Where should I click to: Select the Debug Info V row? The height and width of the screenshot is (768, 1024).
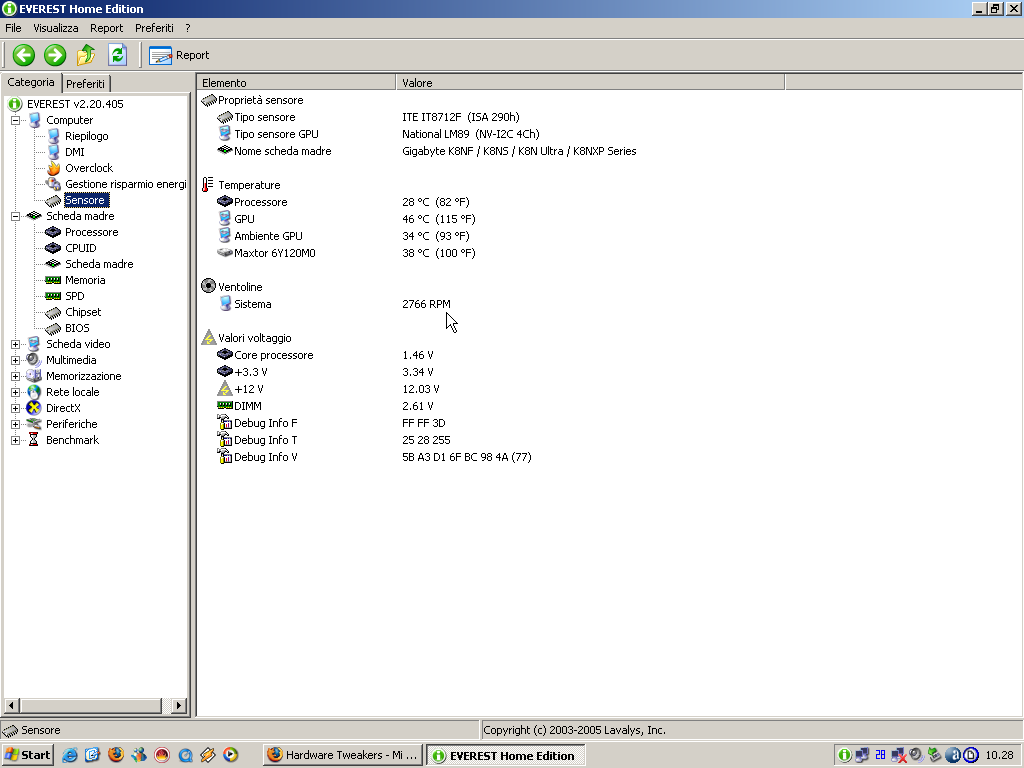click(x=374, y=456)
